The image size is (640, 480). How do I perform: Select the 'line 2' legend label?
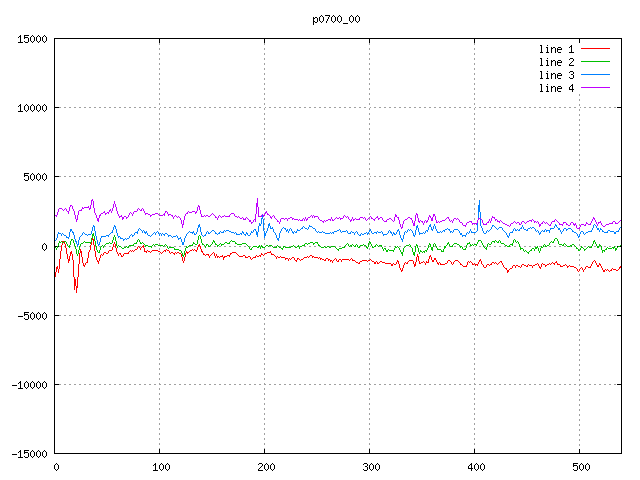(556, 62)
